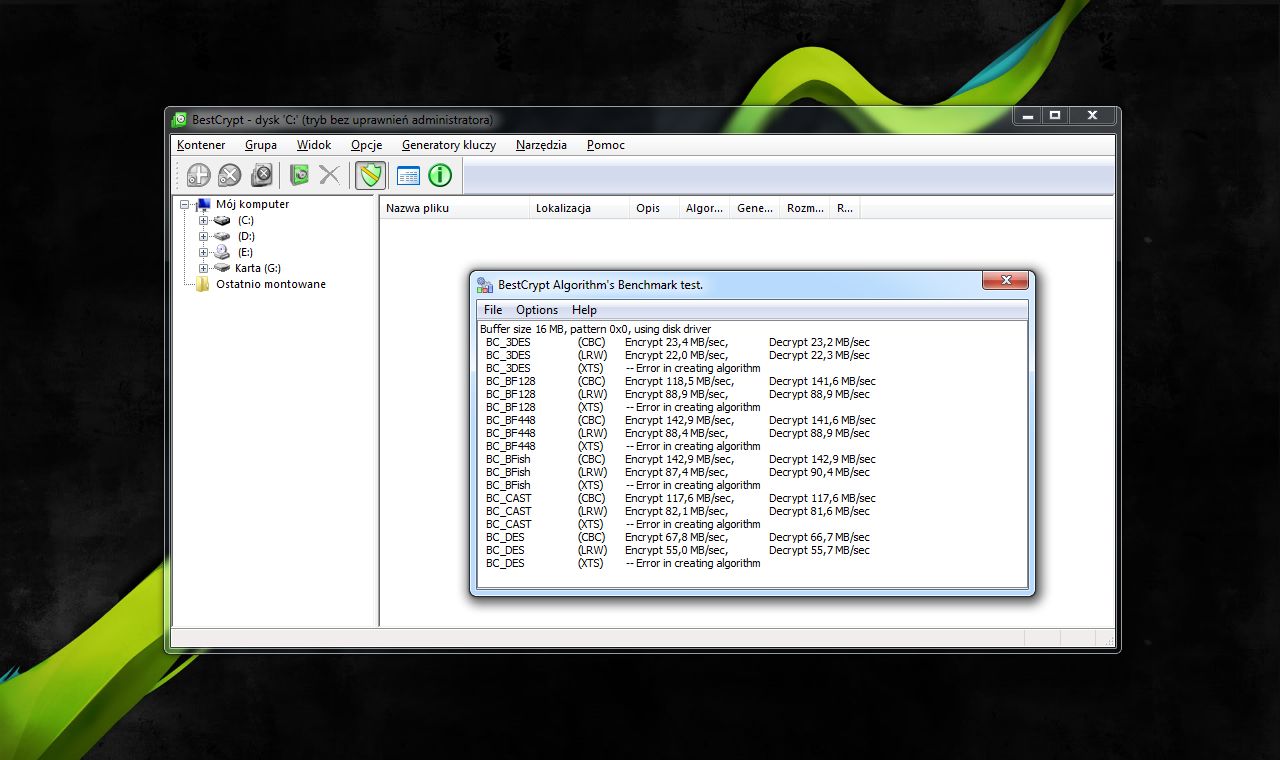
Task: Click the Algor... column header
Action: (x=704, y=208)
